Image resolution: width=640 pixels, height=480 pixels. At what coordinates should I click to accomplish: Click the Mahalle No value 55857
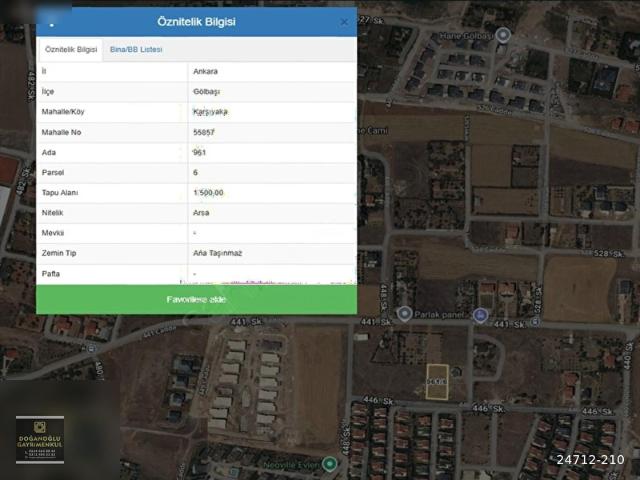(204, 132)
